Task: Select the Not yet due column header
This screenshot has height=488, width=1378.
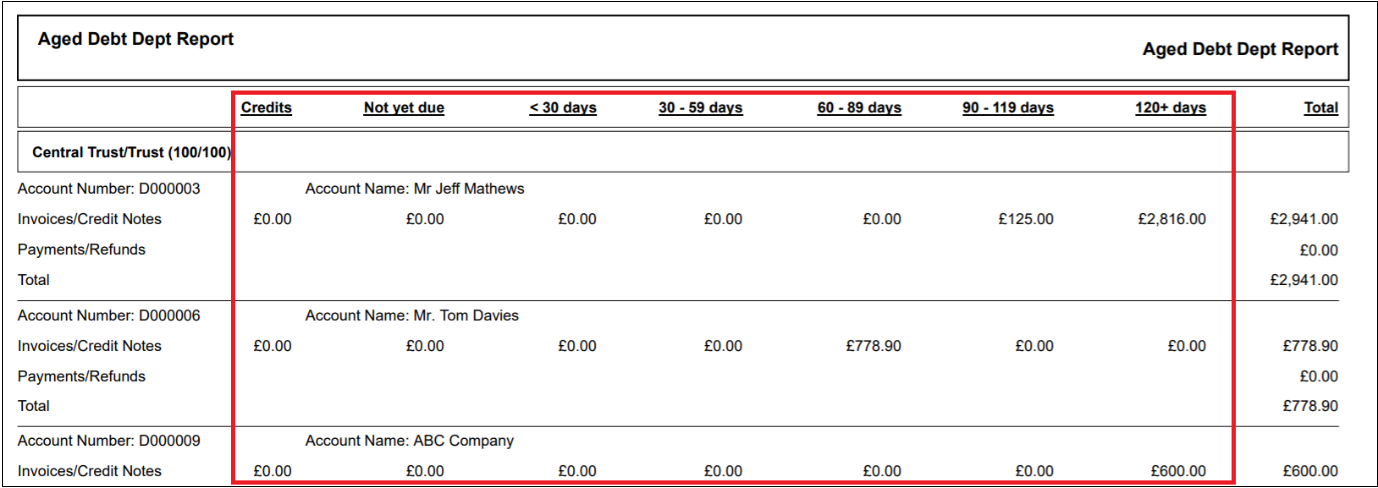Action: pyautogui.click(x=404, y=108)
